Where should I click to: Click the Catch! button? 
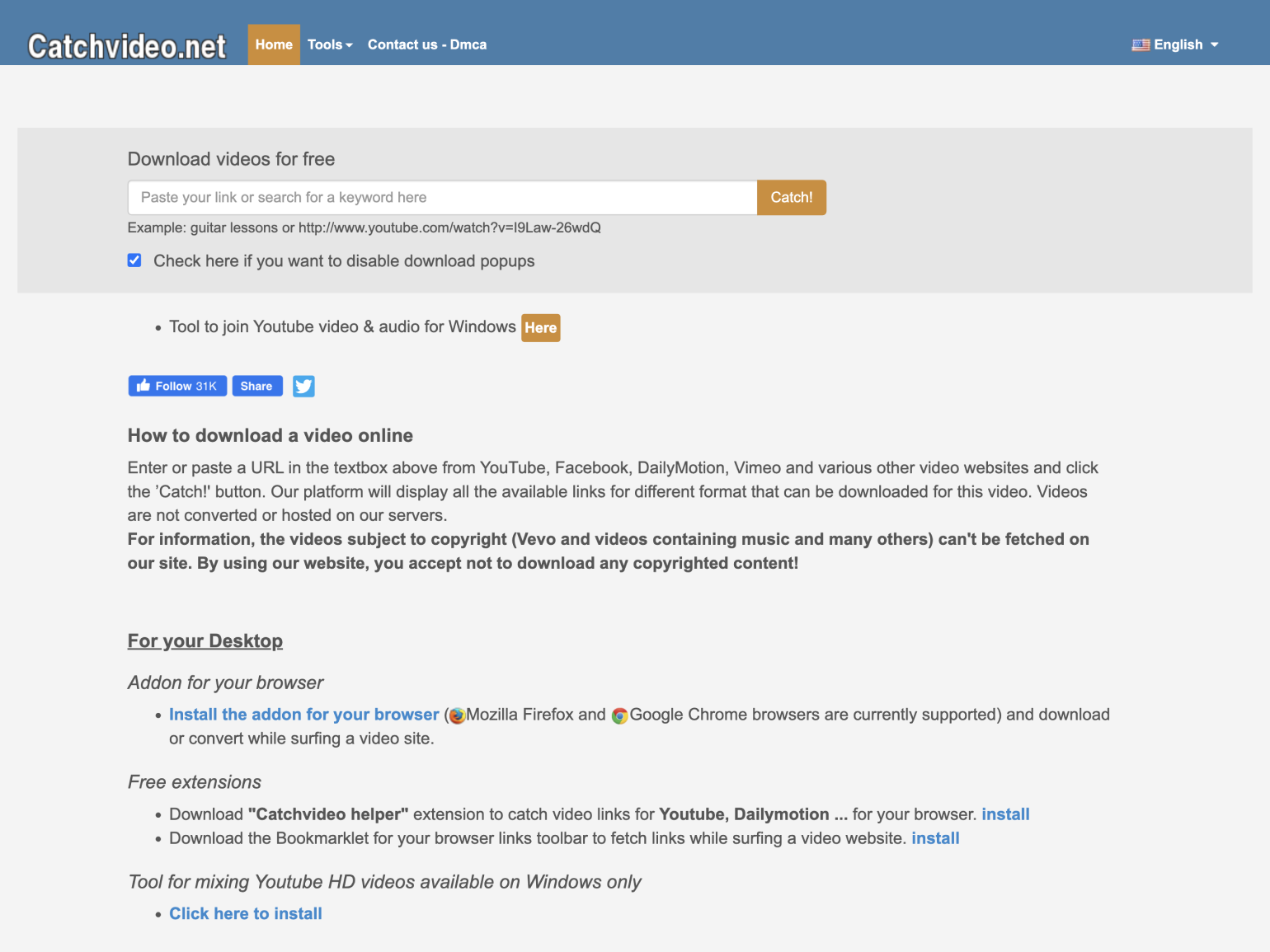coord(792,198)
